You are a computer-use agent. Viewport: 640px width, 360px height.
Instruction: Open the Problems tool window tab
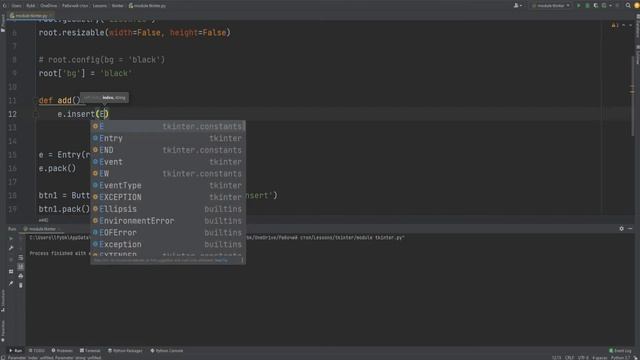(62, 351)
